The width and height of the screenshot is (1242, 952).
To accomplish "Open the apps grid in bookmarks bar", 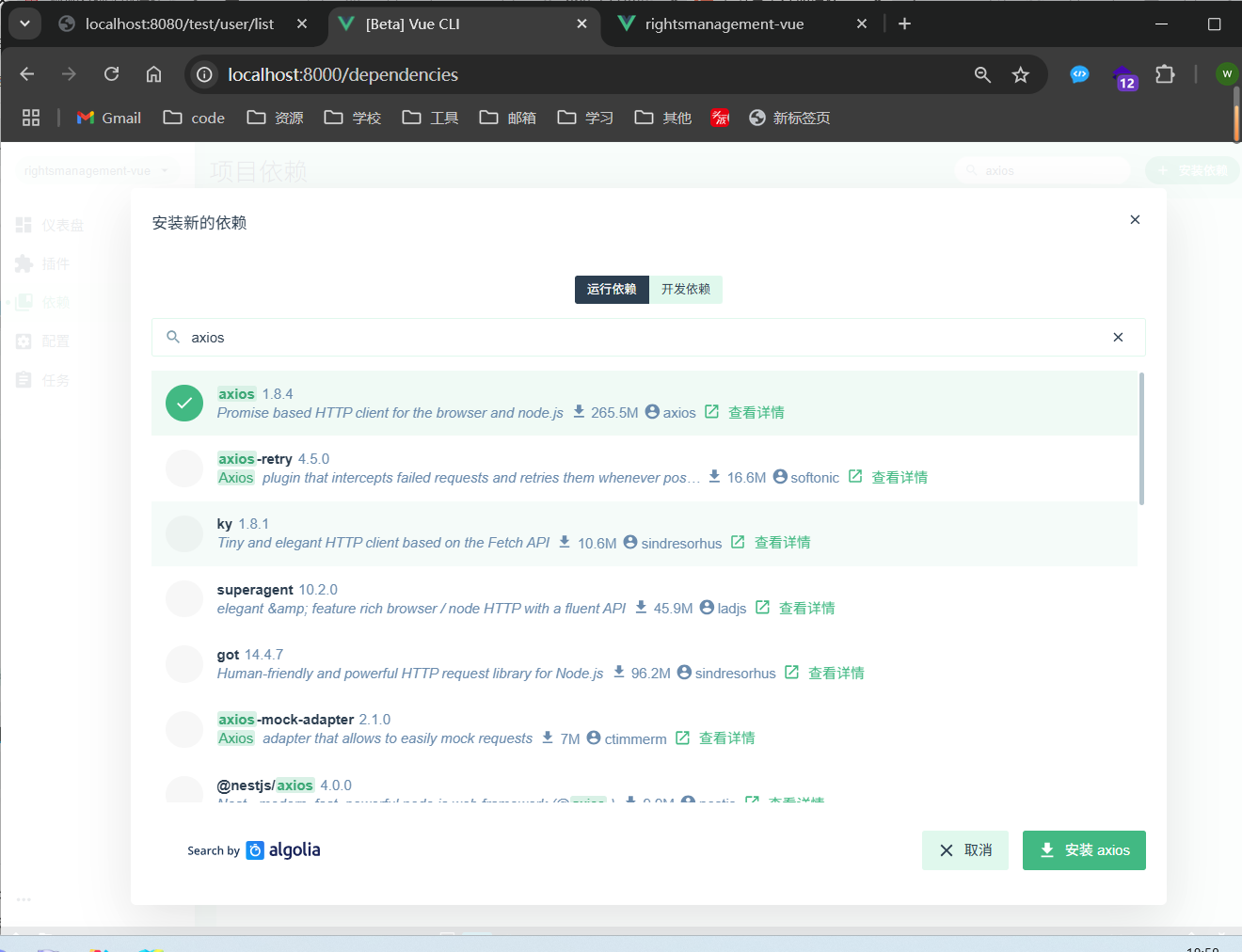I will pyautogui.click(x=31, y=118).
